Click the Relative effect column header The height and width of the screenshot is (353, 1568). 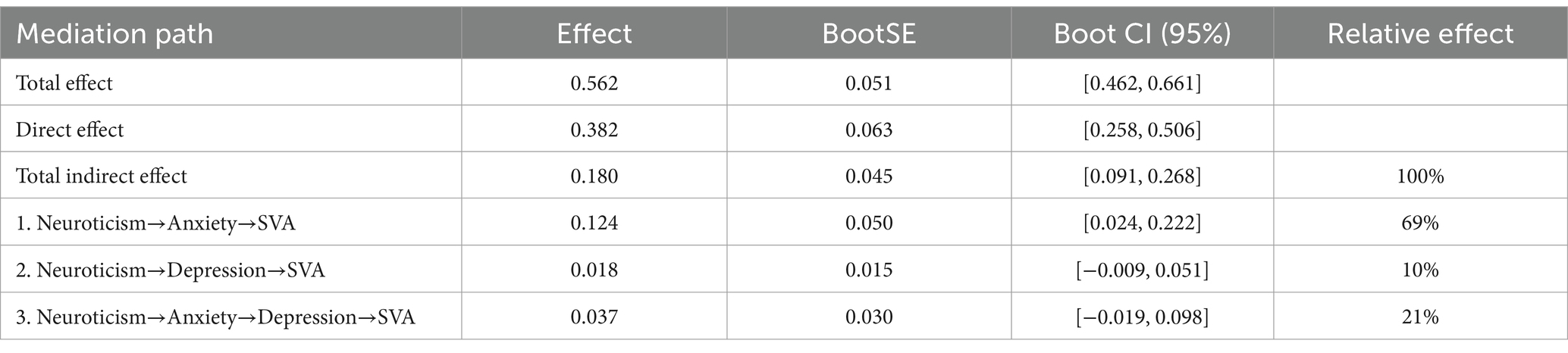(1420, 34)
